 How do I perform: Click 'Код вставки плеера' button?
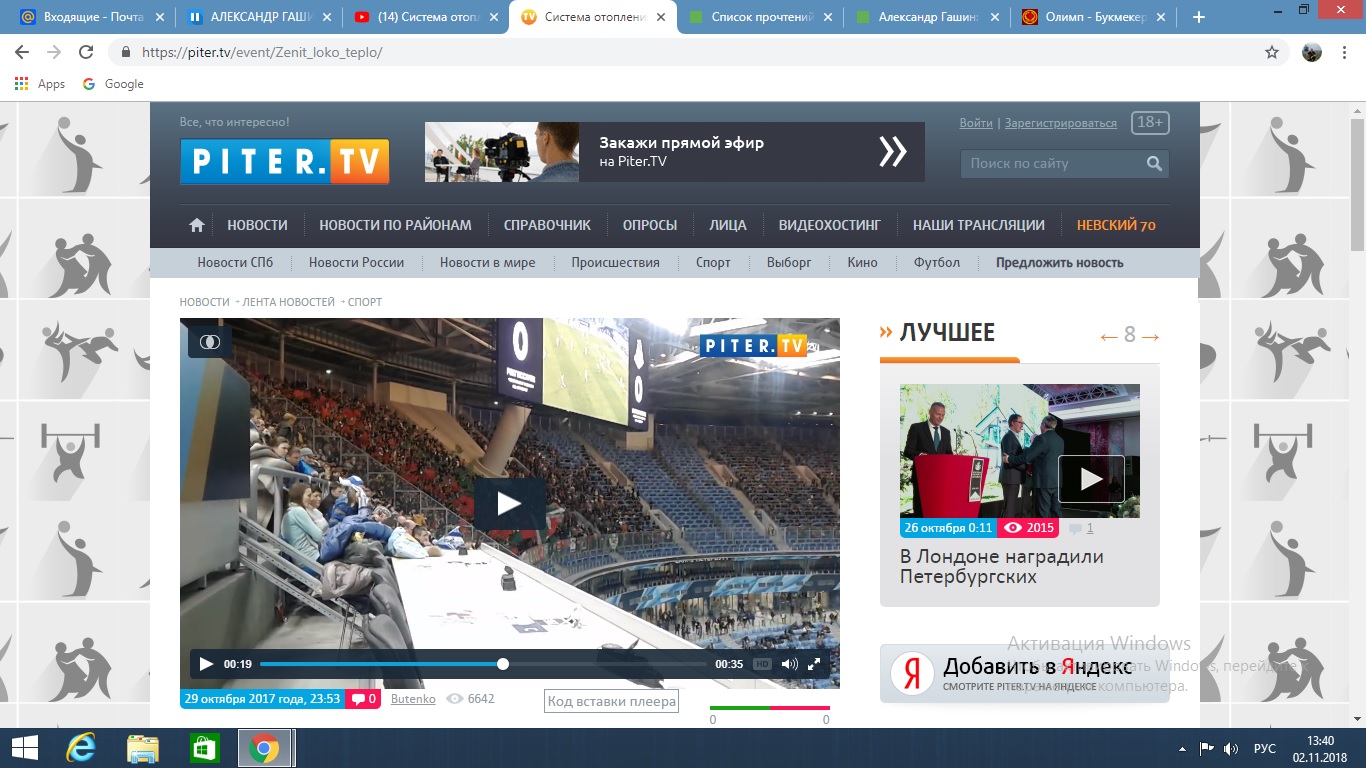(x=612, y=701)
